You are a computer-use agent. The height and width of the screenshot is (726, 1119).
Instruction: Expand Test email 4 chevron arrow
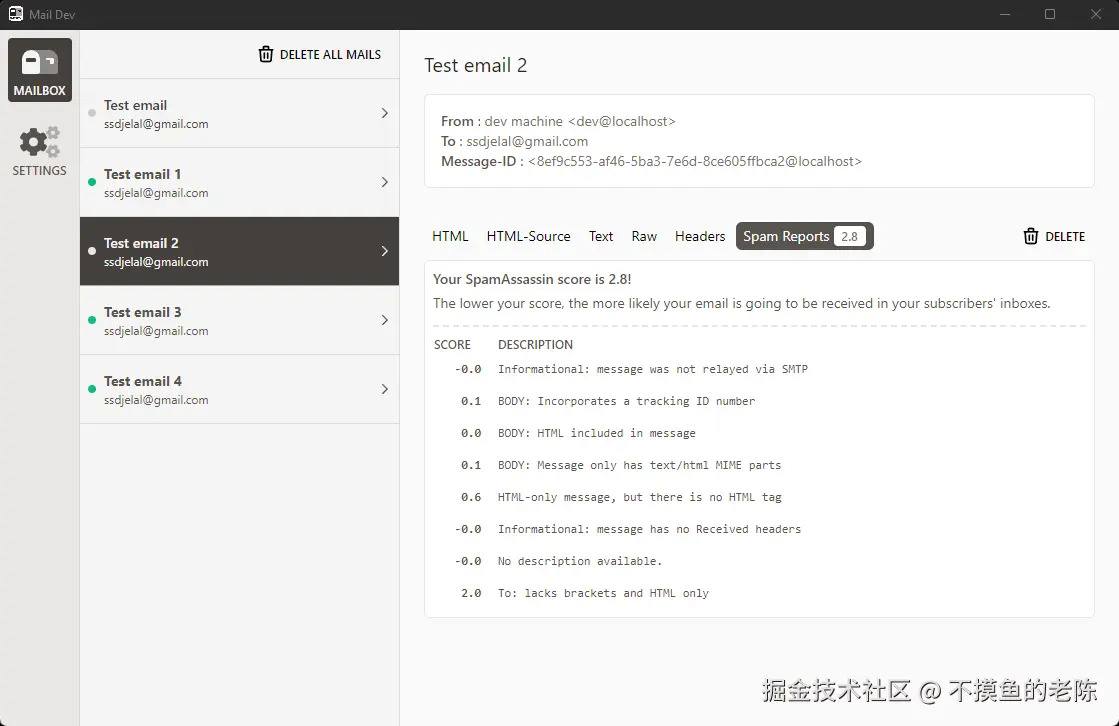tap(385, 389)
